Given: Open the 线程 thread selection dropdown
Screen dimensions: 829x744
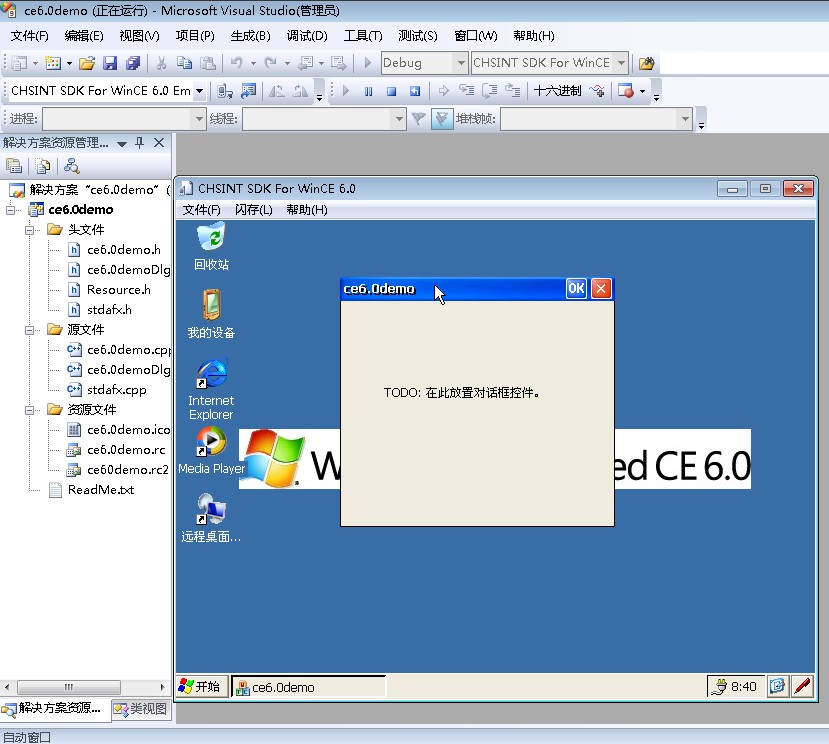Looking at the screenshot, I should coord(398,119).
